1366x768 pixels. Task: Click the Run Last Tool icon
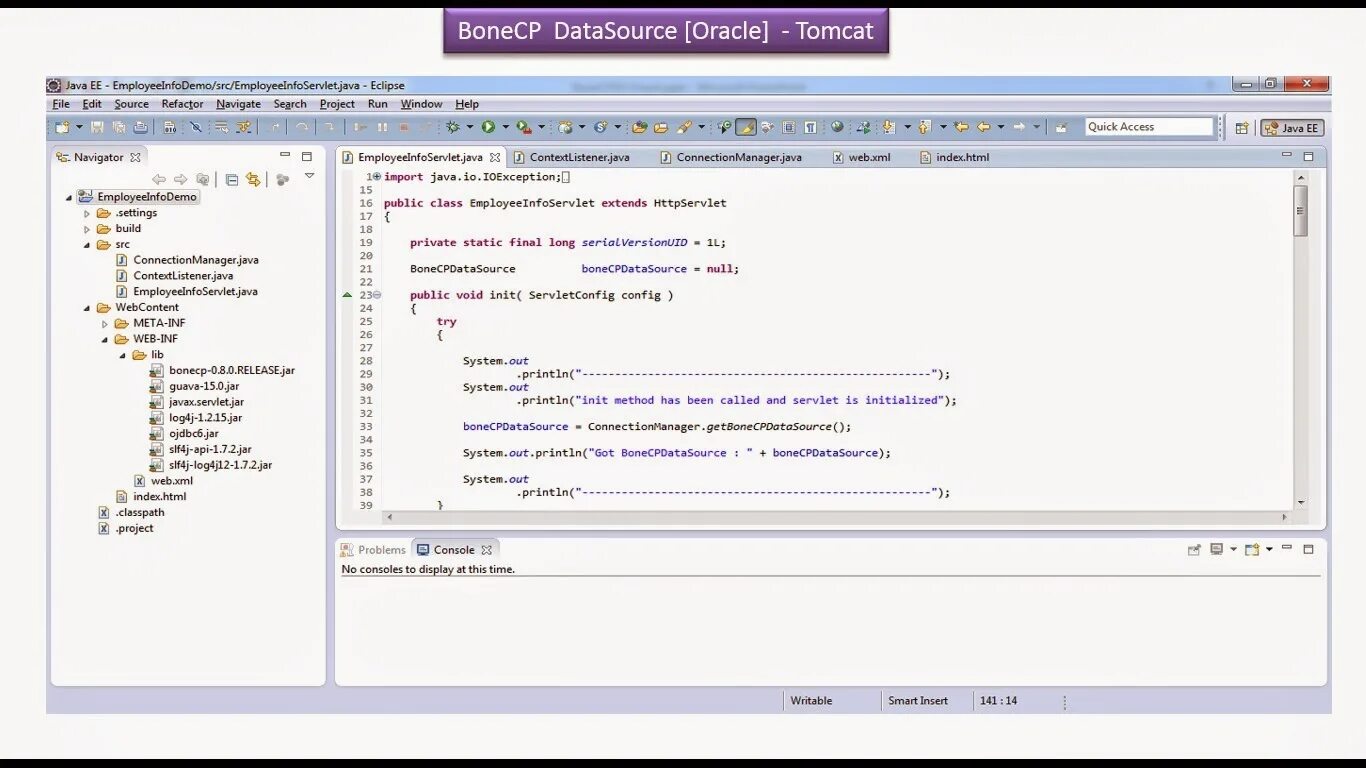tap(523, 127)
